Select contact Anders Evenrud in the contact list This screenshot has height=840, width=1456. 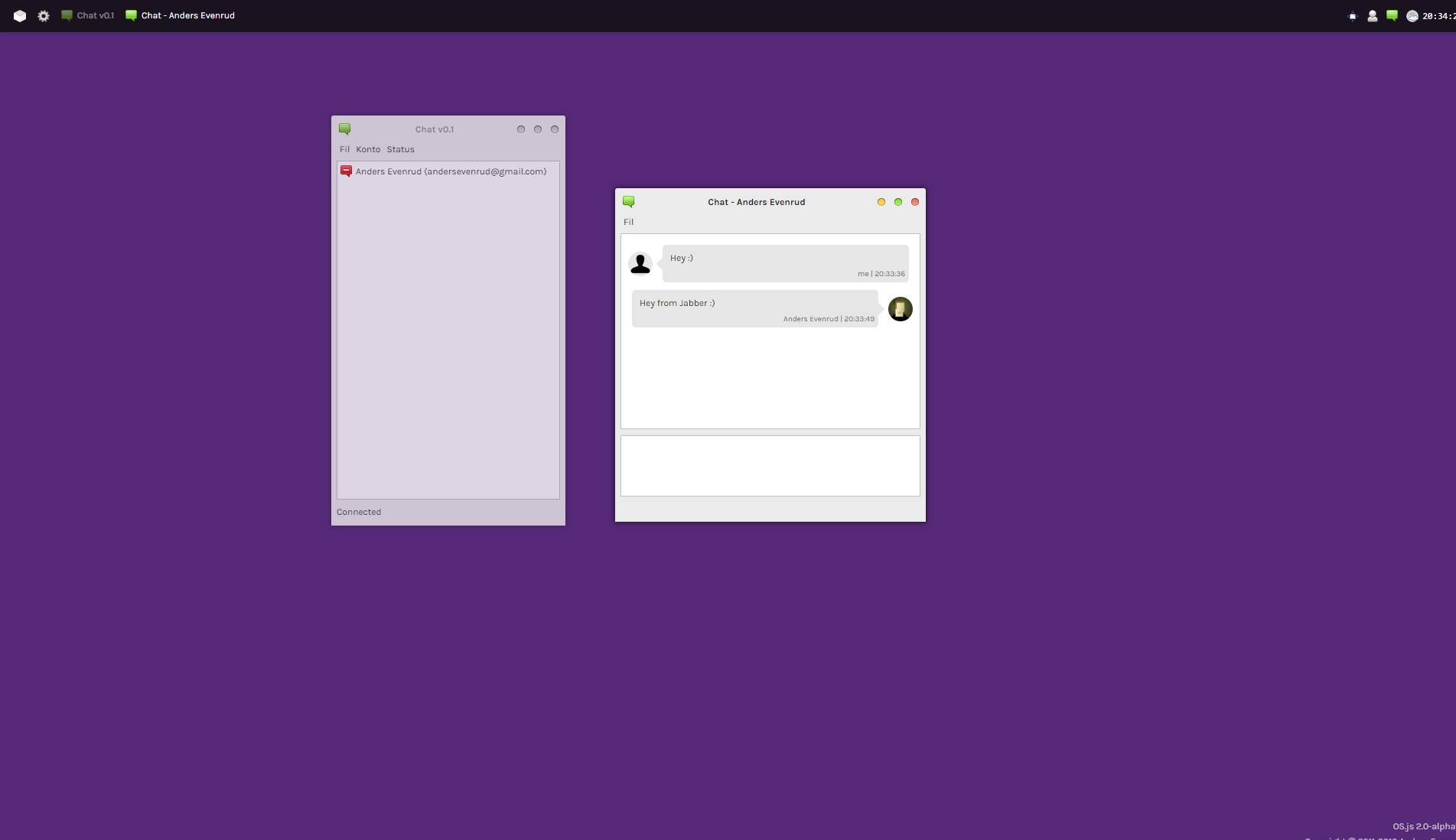448,171
